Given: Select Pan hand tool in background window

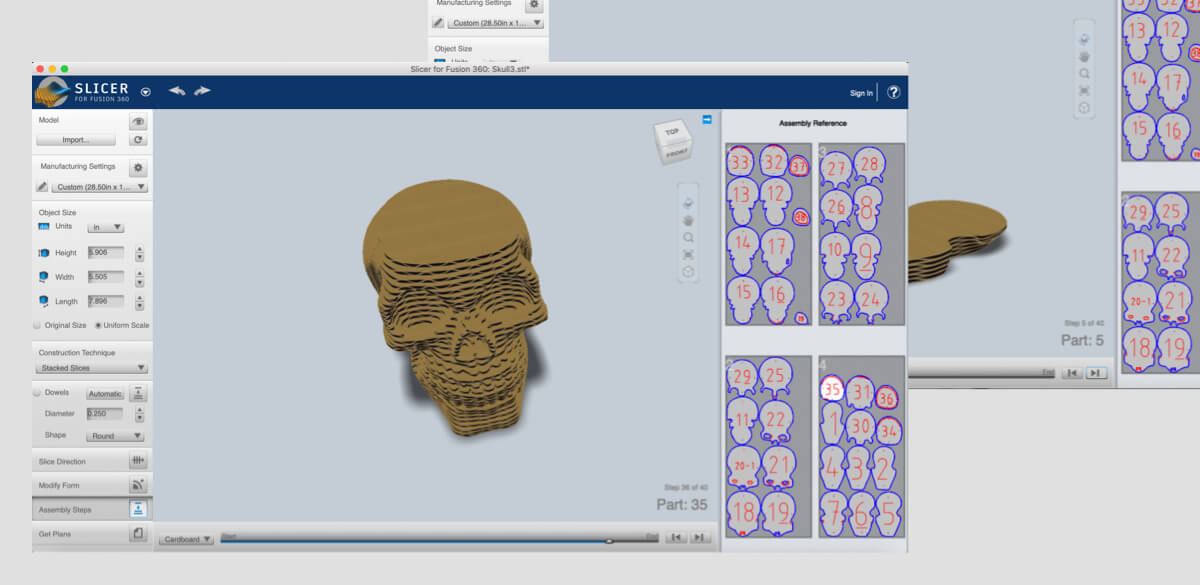Looking at the screenshot, I should tap(1084, 56).
